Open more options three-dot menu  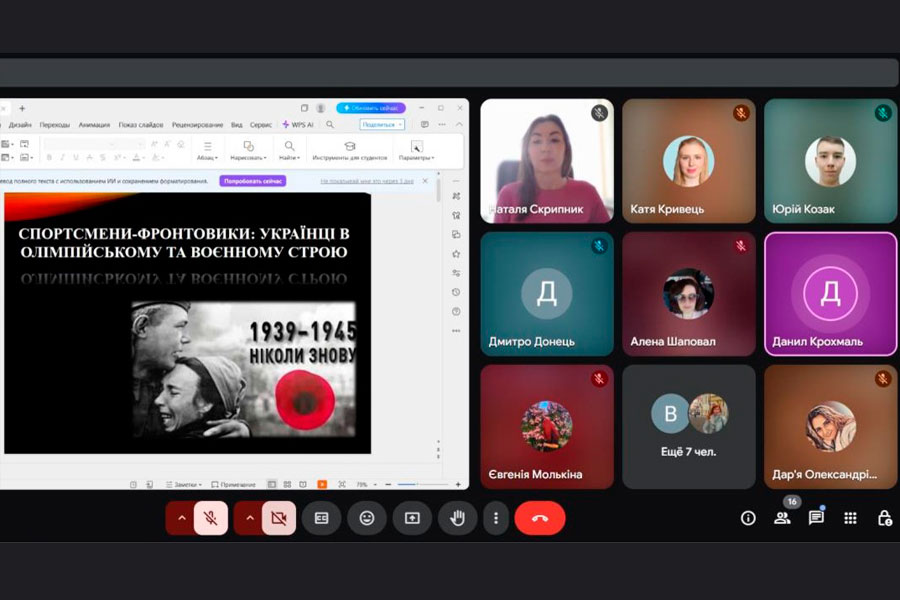(x=496, y=518)
